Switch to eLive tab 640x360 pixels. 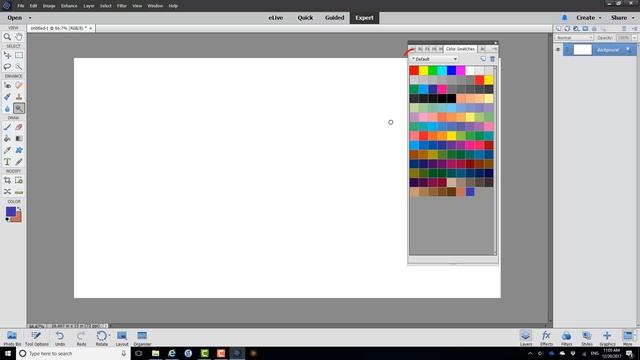click(x=276, y=18)
